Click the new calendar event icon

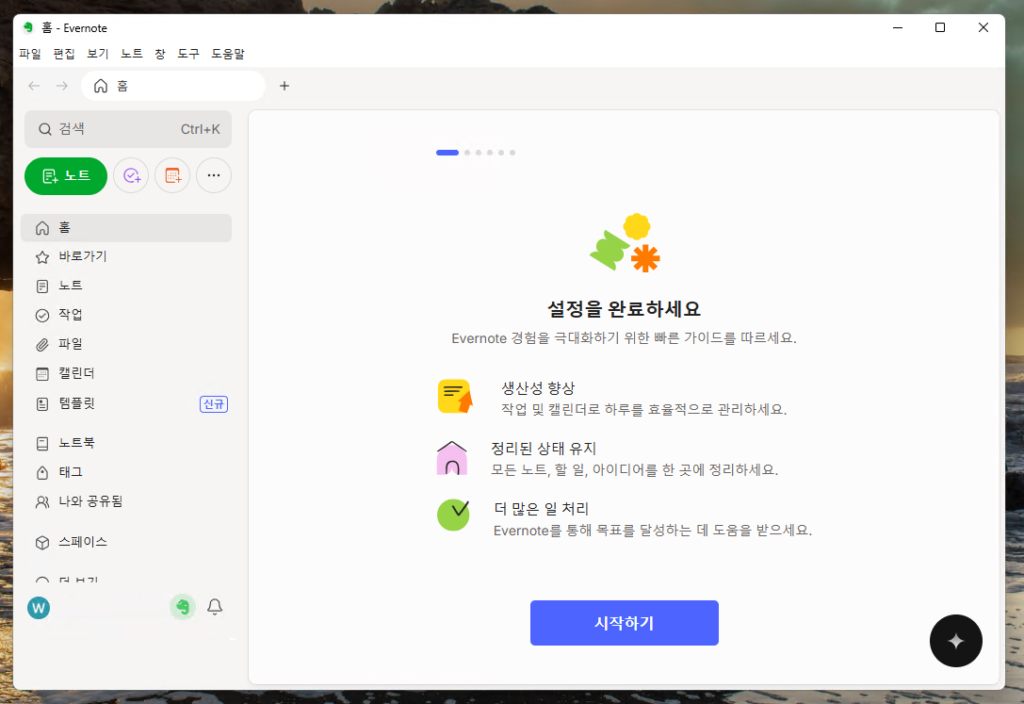click(x=172, y=176)
